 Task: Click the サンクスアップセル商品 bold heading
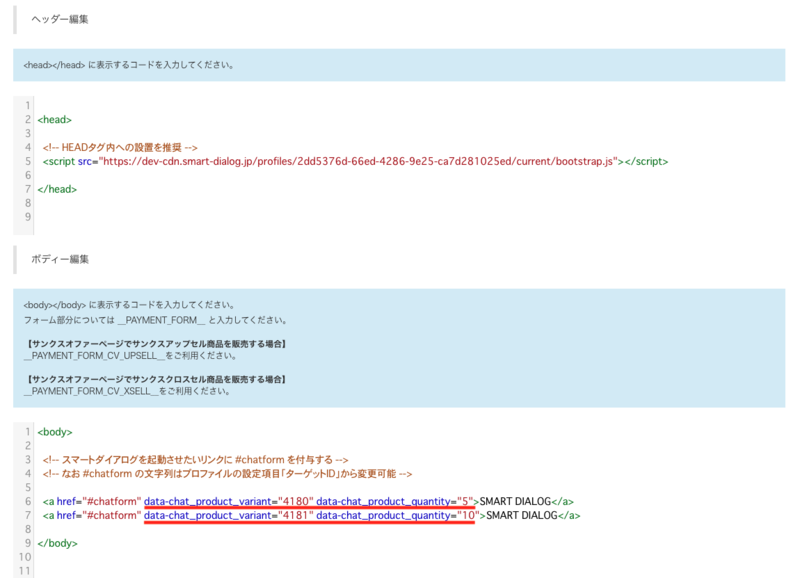coord(156,344)
